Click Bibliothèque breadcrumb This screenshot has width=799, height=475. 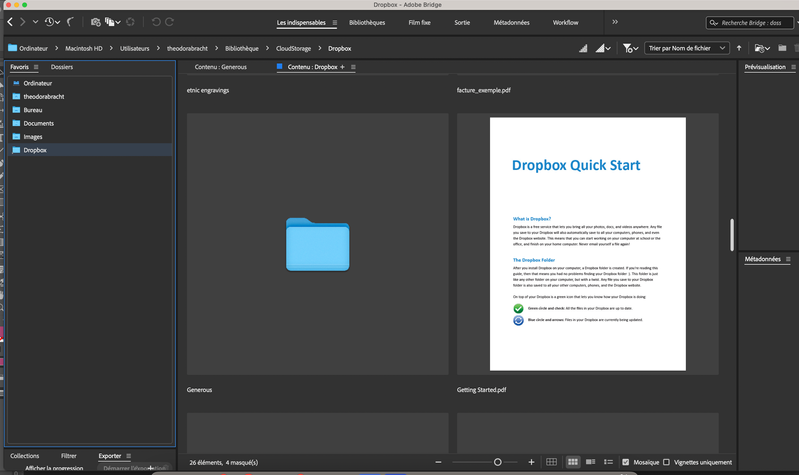tap(242, 48)
